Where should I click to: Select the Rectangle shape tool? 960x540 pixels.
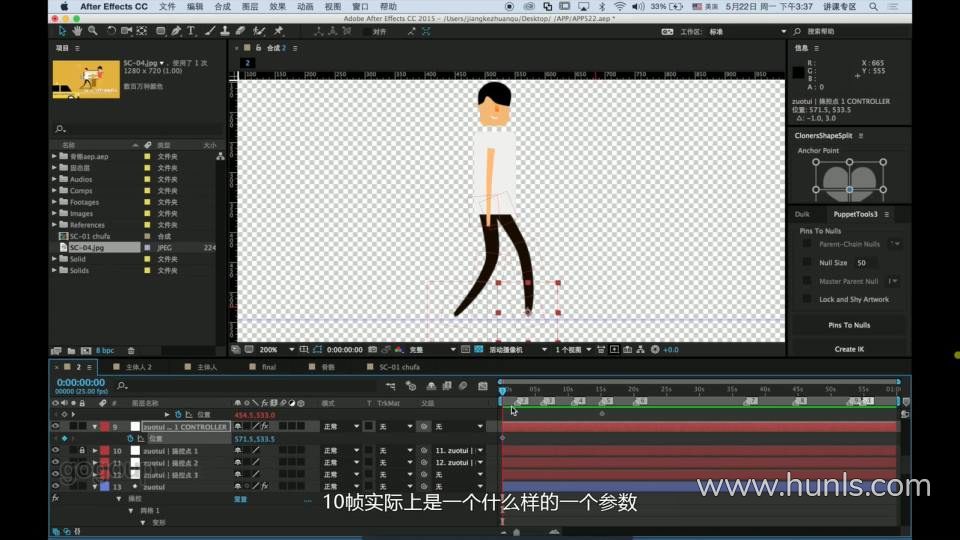(160, 31)
